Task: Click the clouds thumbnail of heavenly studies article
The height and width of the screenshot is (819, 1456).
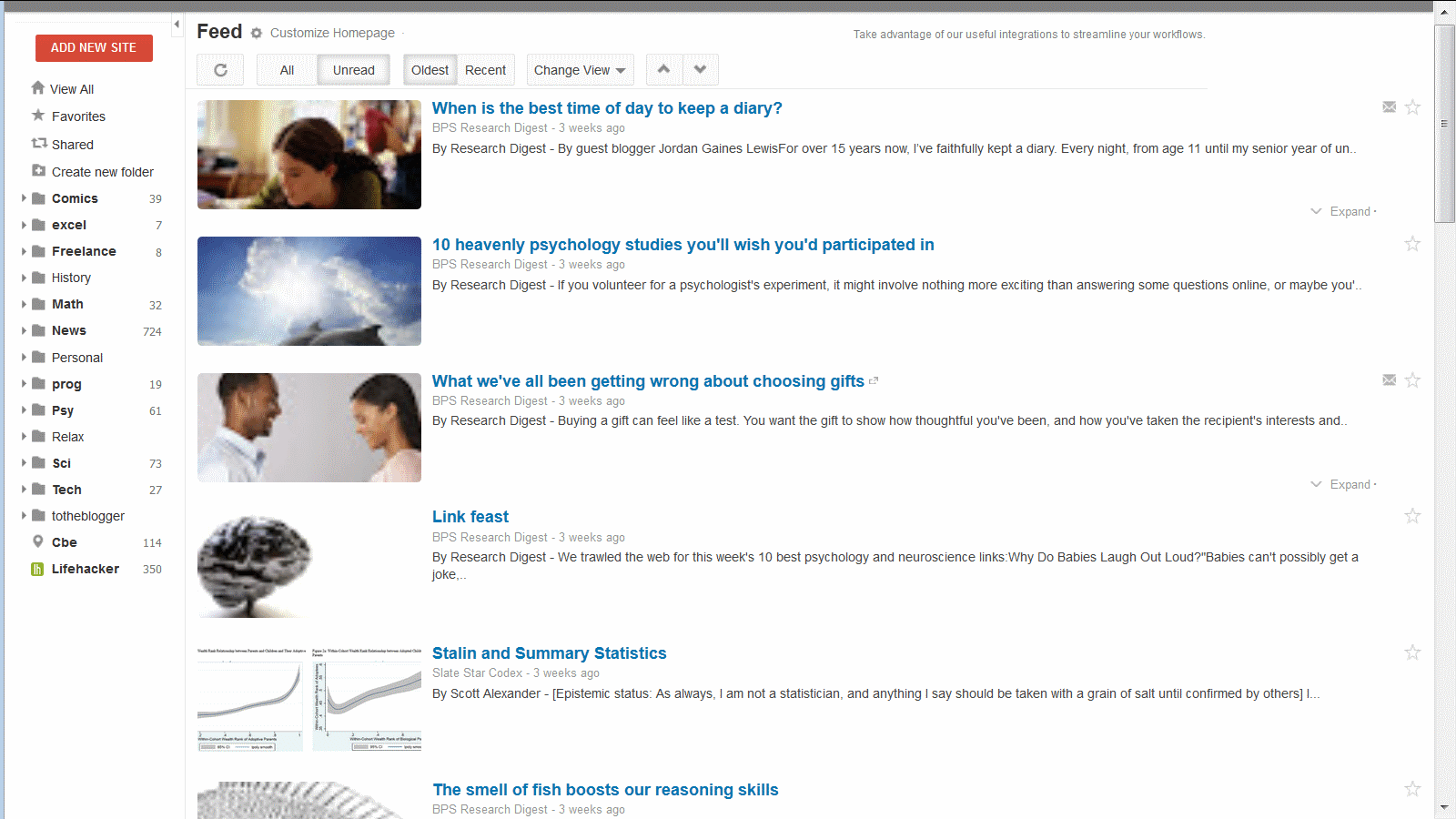Action: click(309, 291)
